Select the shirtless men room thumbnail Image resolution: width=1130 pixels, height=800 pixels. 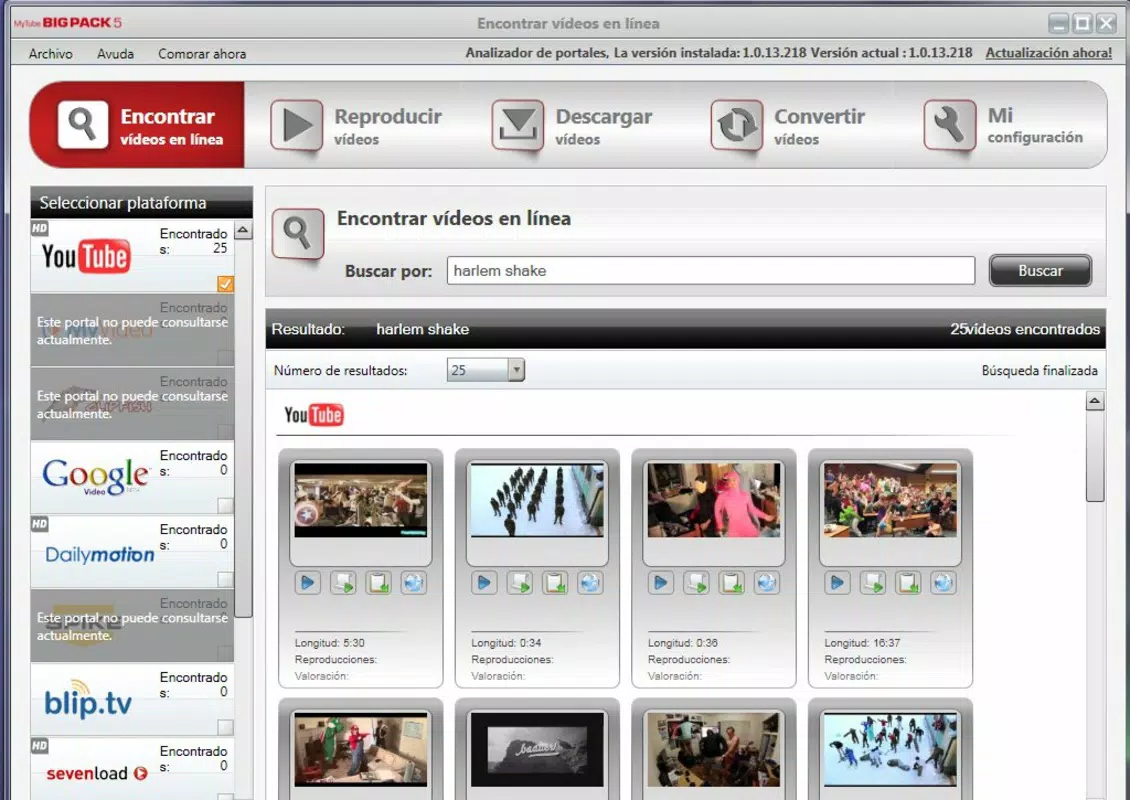(x=713, y=750)
